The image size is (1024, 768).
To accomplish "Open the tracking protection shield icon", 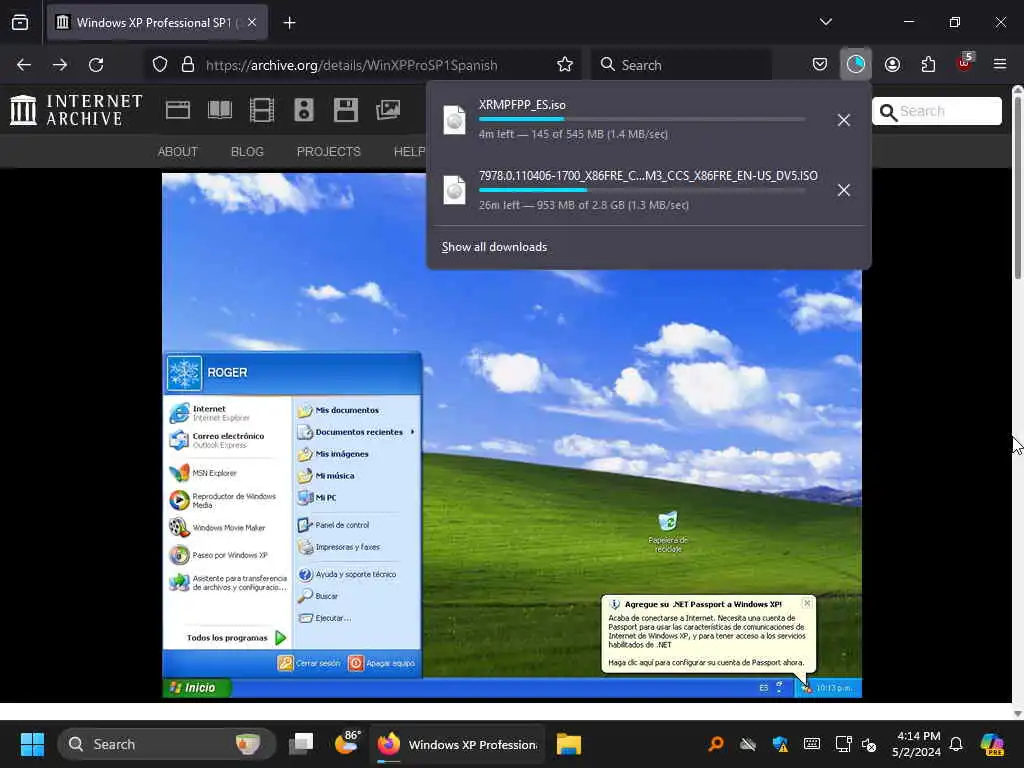I will (160, 65).
